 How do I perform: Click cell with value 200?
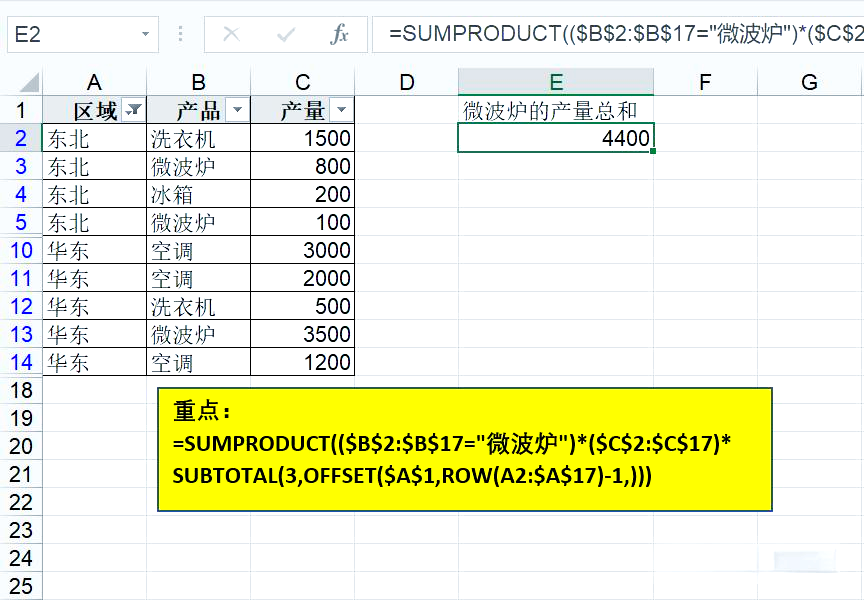click(303, 194)
